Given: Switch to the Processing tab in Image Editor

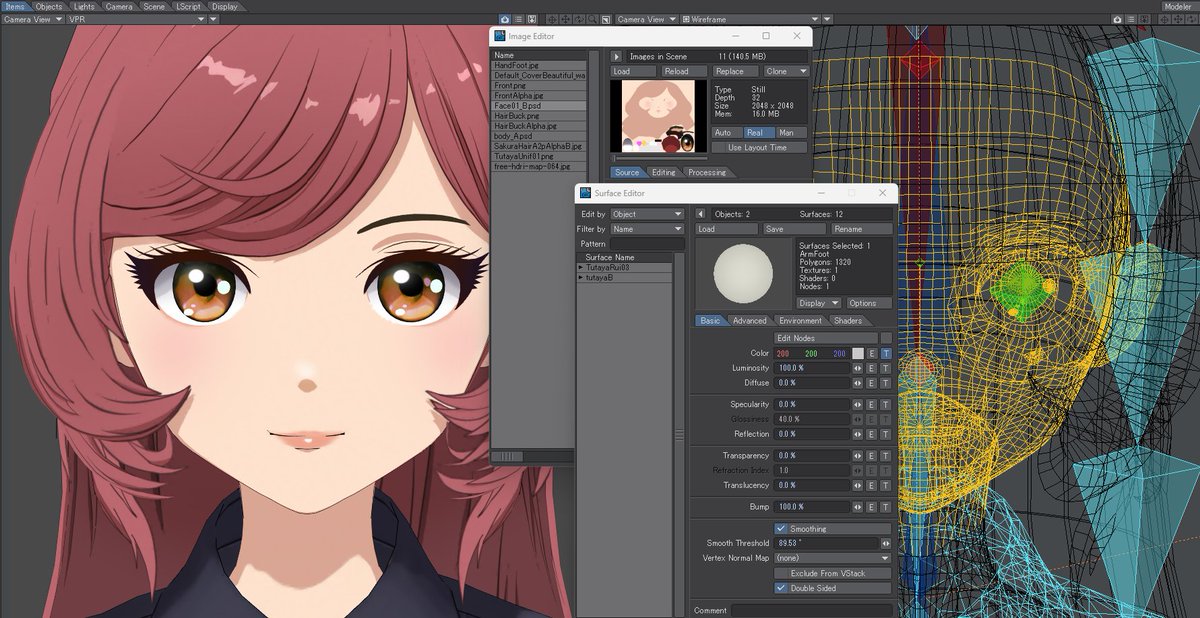Looking at the screenshot, I should [x=709, y=171].
